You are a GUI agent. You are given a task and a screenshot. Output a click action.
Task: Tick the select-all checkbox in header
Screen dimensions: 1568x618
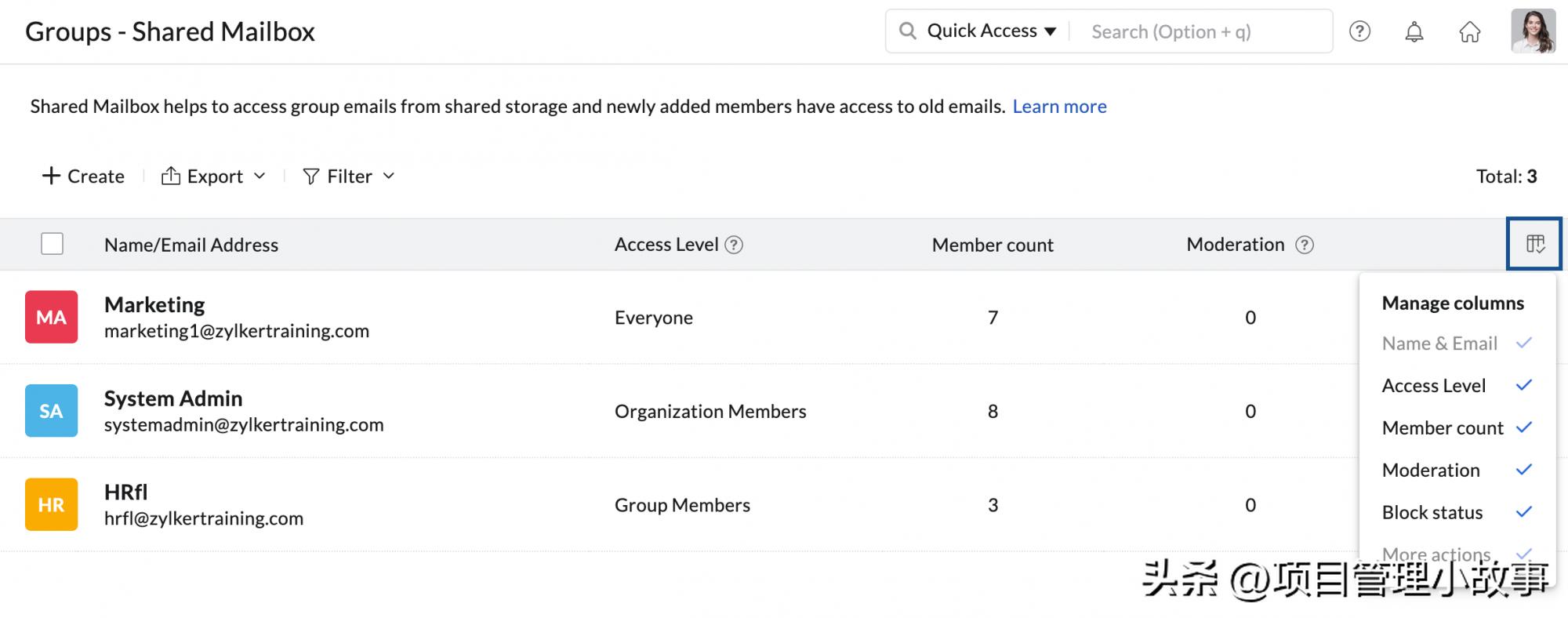(53, 244)
